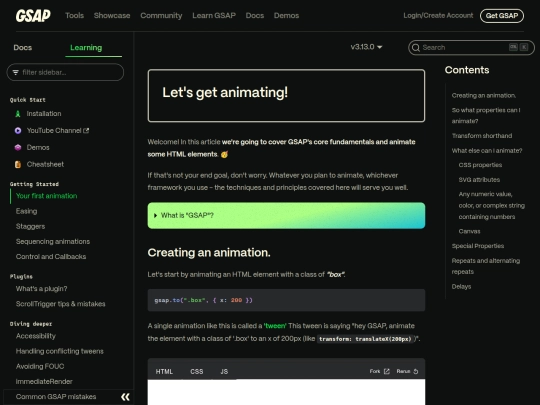
Task: Collapse the sidebar with double chevron
Action: pos(125,397)
